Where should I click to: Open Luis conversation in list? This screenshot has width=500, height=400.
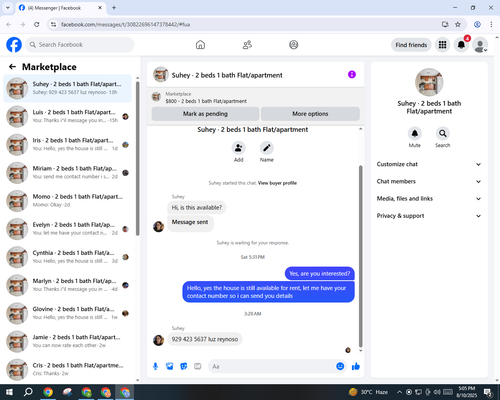click(68, 116)
